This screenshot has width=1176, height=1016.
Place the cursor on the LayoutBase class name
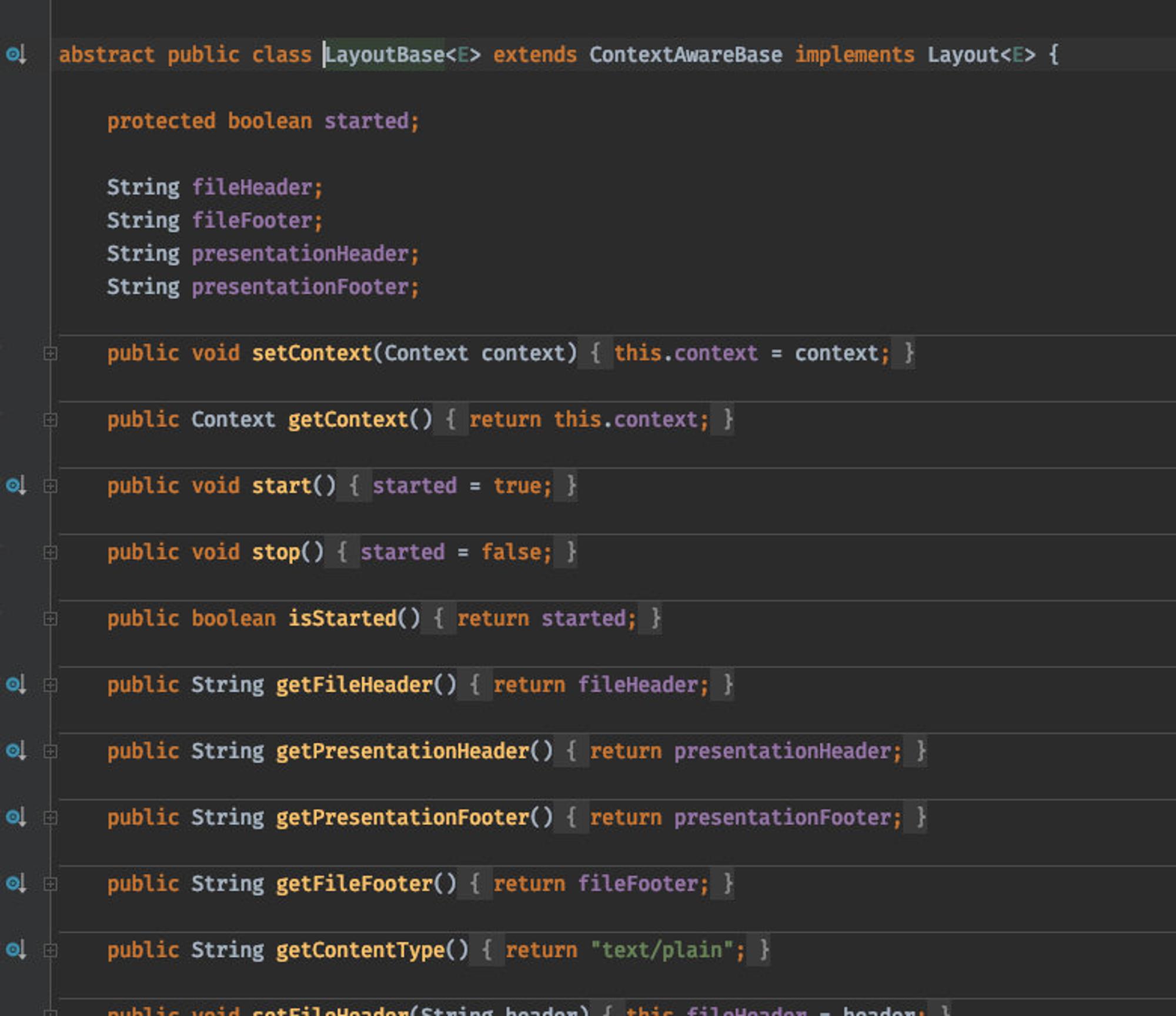coord(385,55)
